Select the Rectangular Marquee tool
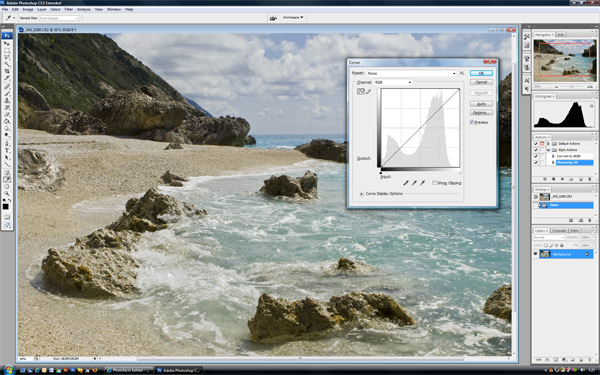Viewport: 600px width, 375px height. [x=7, y=50]
